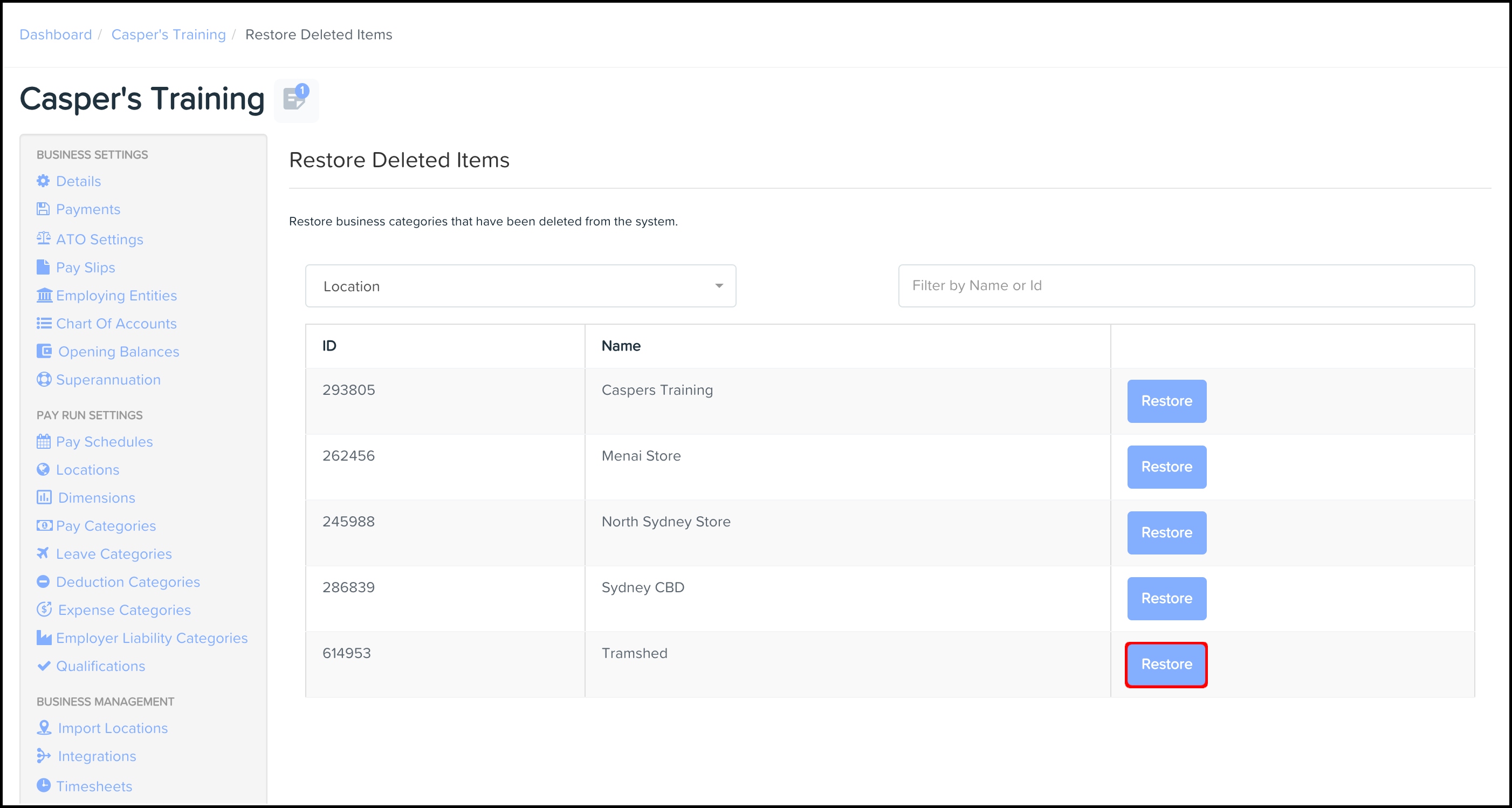
Task: Go to Deduction Categories page
Action: [x=127, y=582]
